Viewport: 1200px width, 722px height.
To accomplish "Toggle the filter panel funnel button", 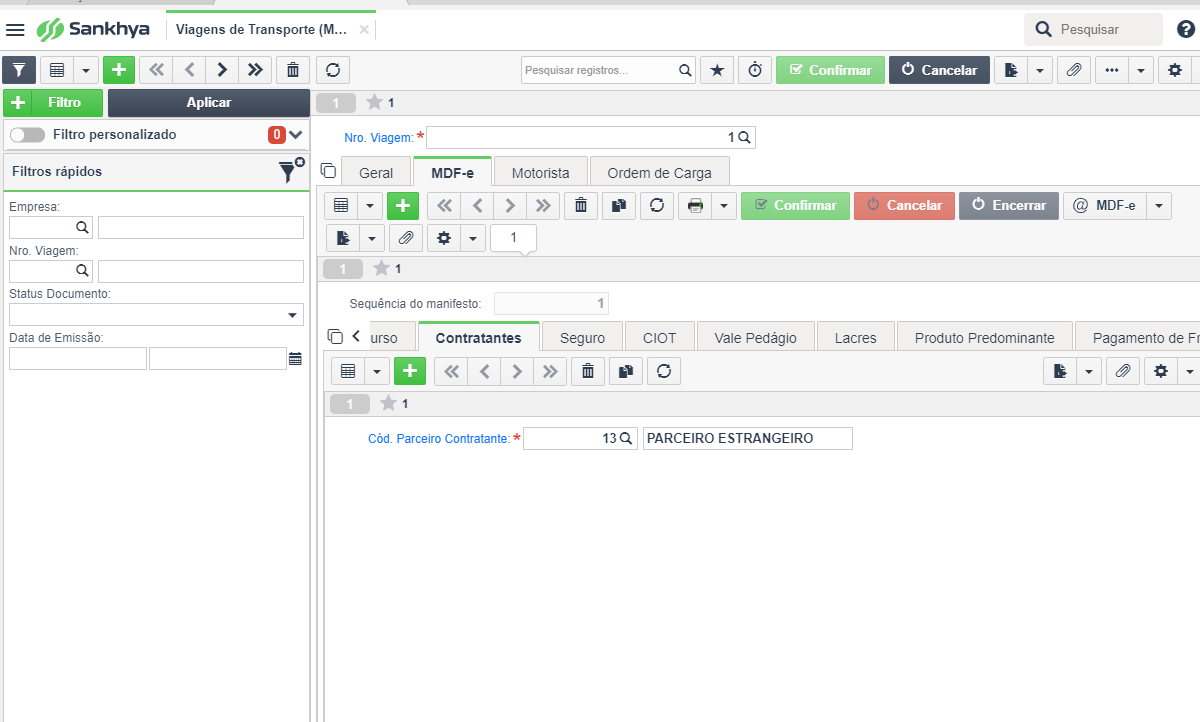I will [x=19, y=70].
